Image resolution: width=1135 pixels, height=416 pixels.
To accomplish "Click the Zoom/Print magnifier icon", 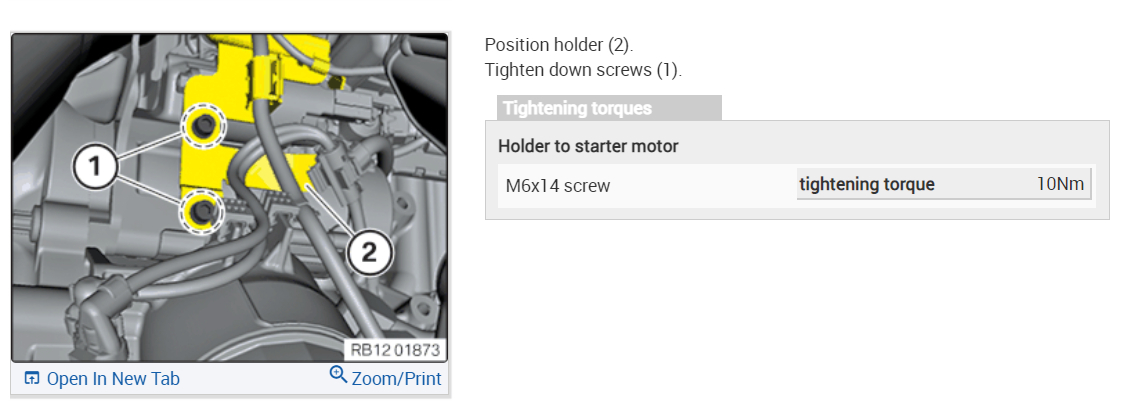I will pos(338,376).
